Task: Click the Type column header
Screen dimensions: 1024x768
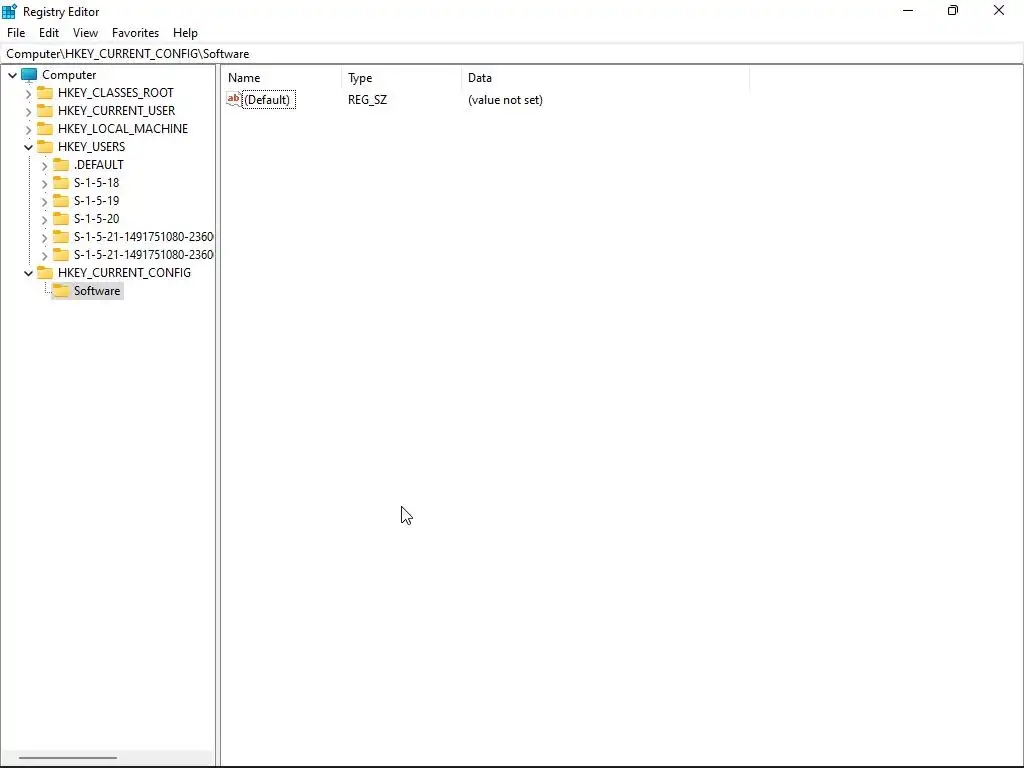Action: click(402, 78)
